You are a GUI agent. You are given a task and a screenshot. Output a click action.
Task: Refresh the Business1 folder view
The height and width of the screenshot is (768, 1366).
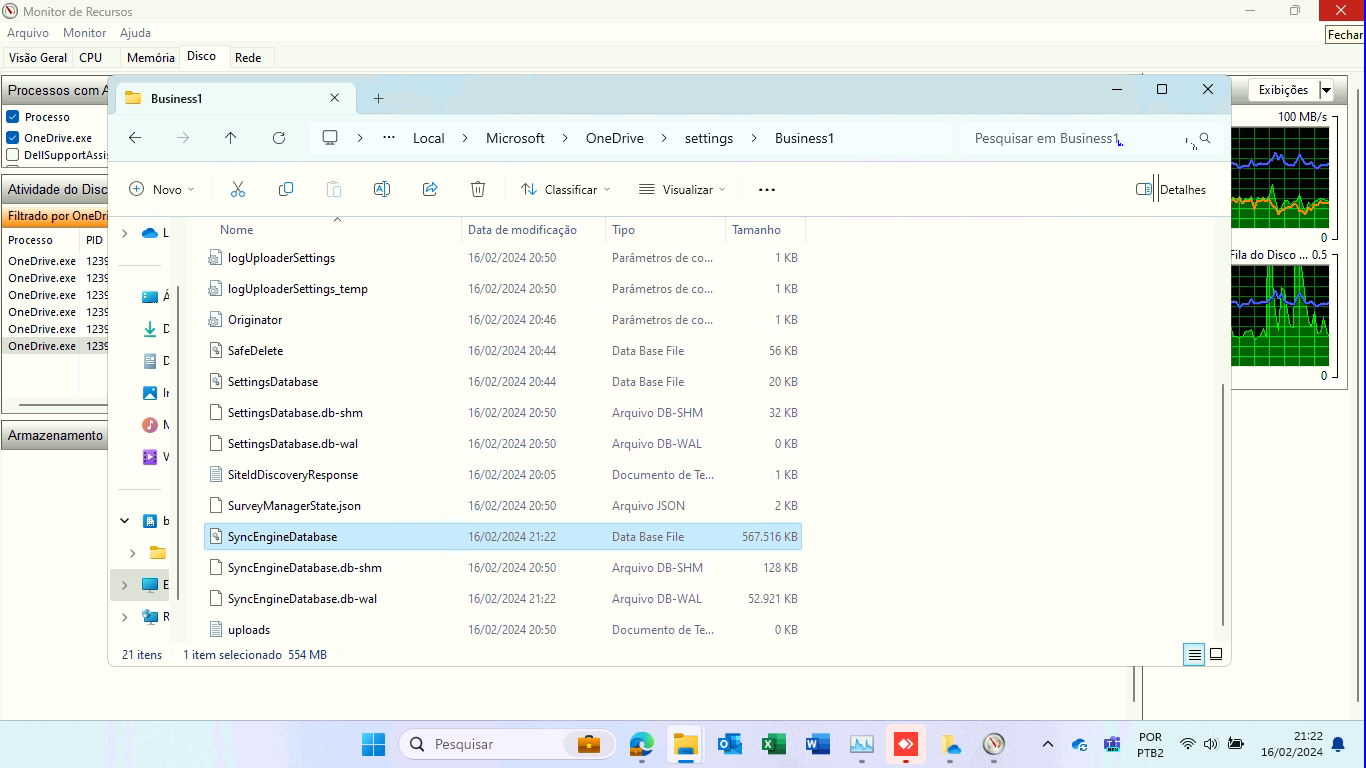click(x=279, y=138)
